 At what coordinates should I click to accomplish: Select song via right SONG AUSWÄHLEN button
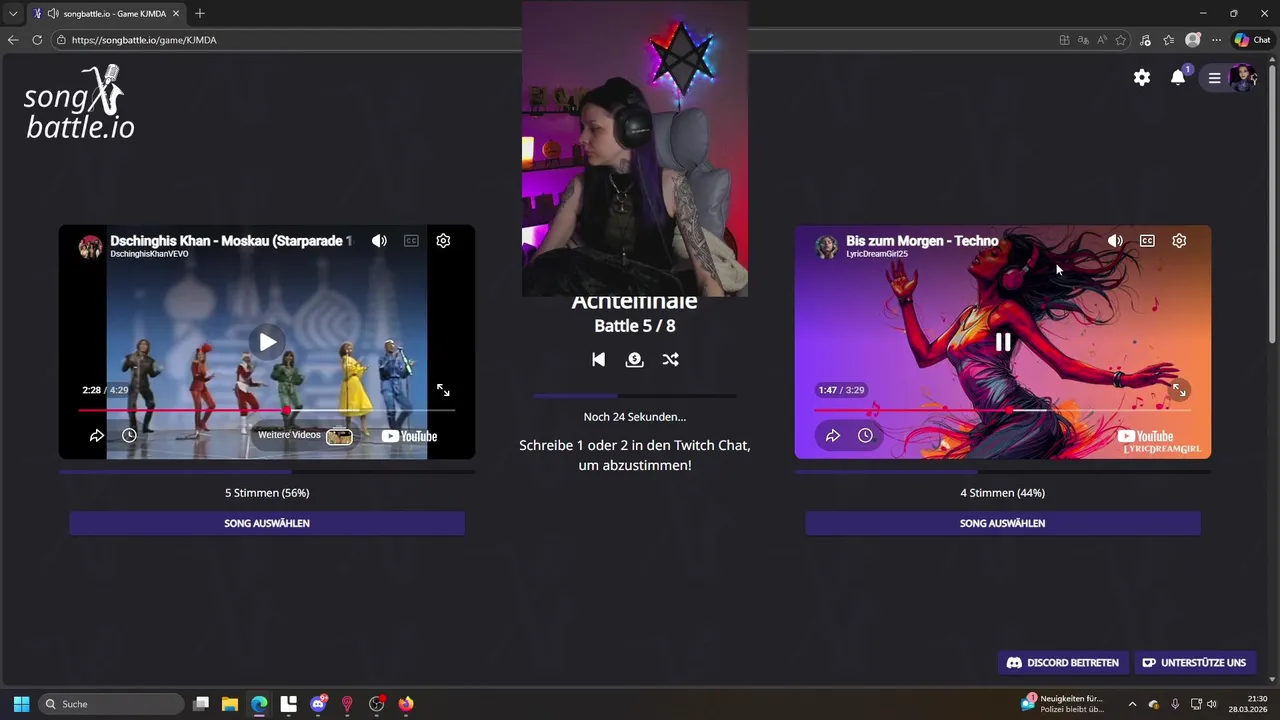tap(1003, 523)
